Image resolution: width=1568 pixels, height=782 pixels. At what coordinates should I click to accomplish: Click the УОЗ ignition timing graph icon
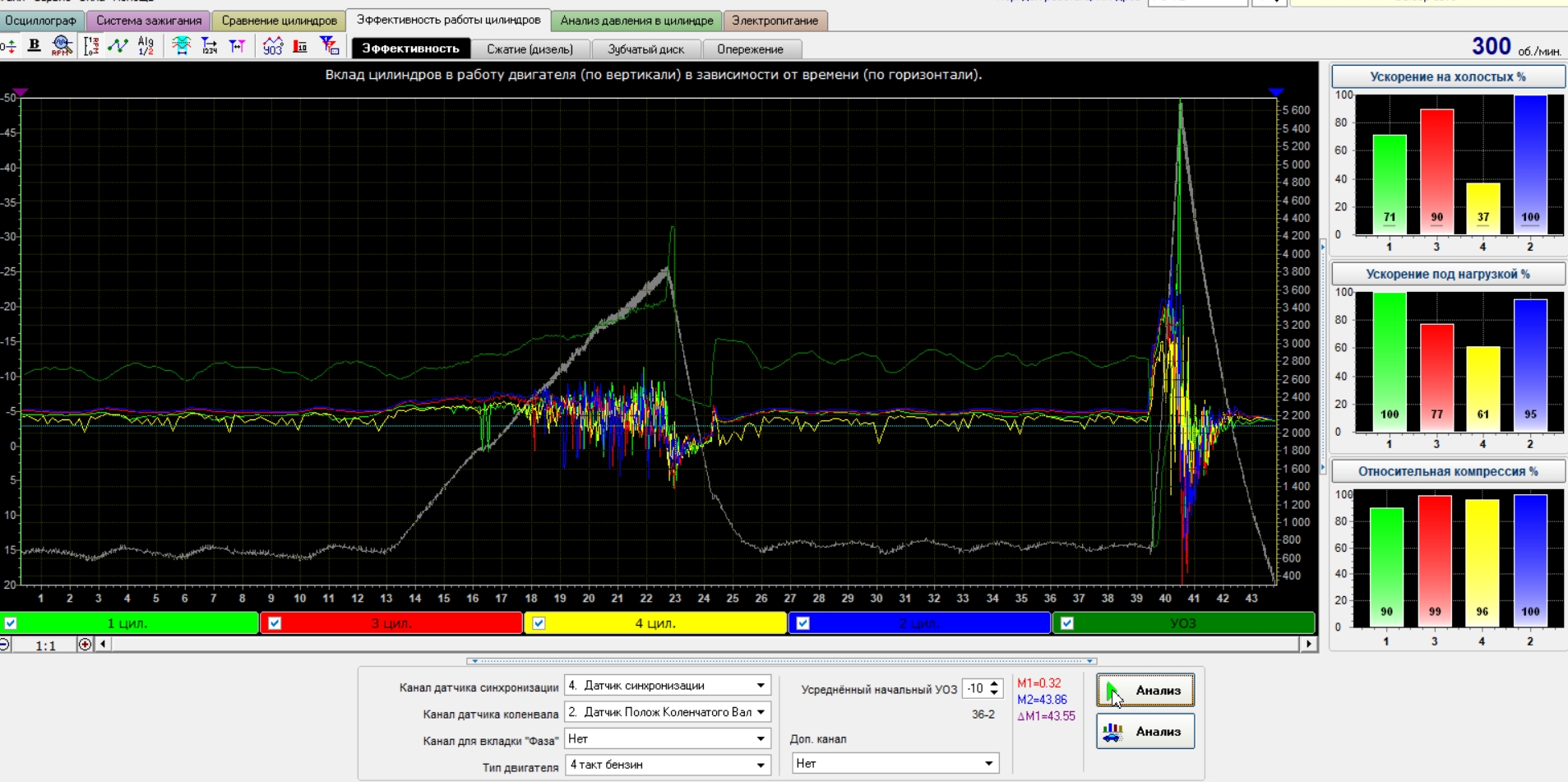click(x=272, y=47)
